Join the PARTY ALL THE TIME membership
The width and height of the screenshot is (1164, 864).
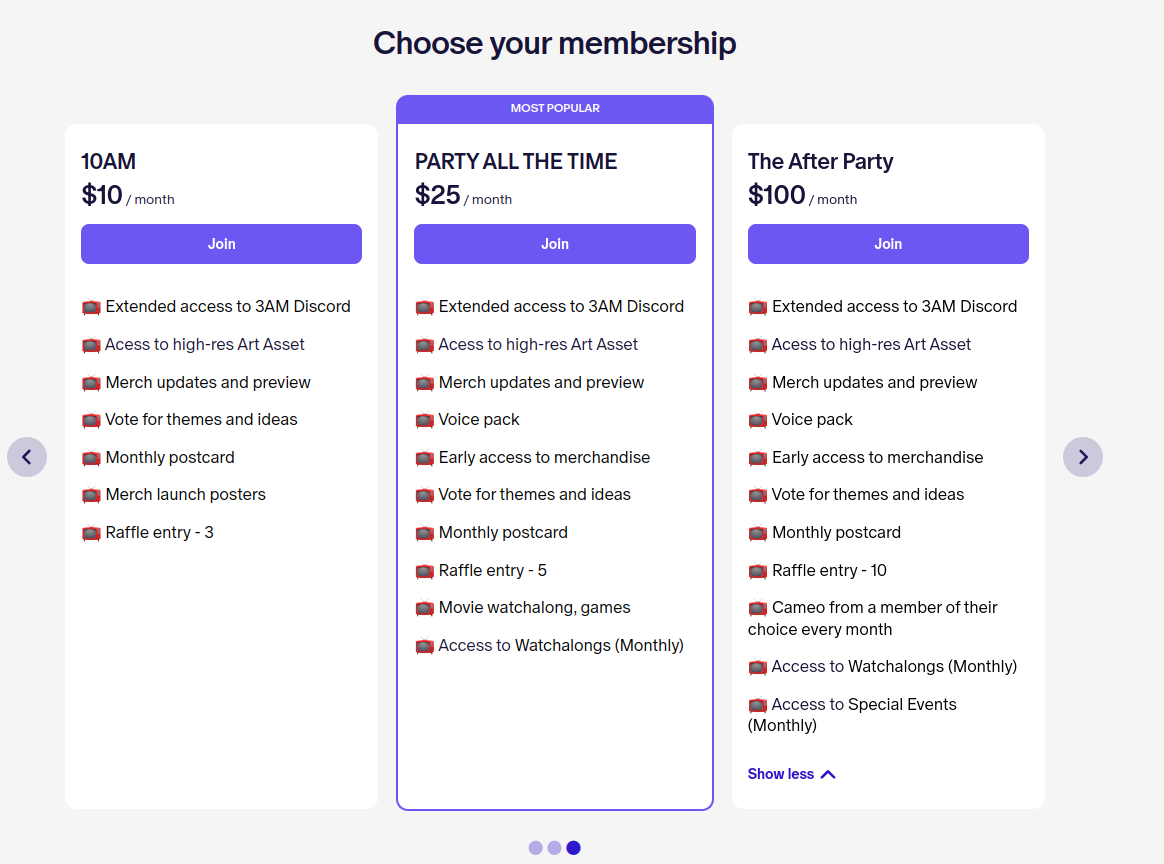555,244
